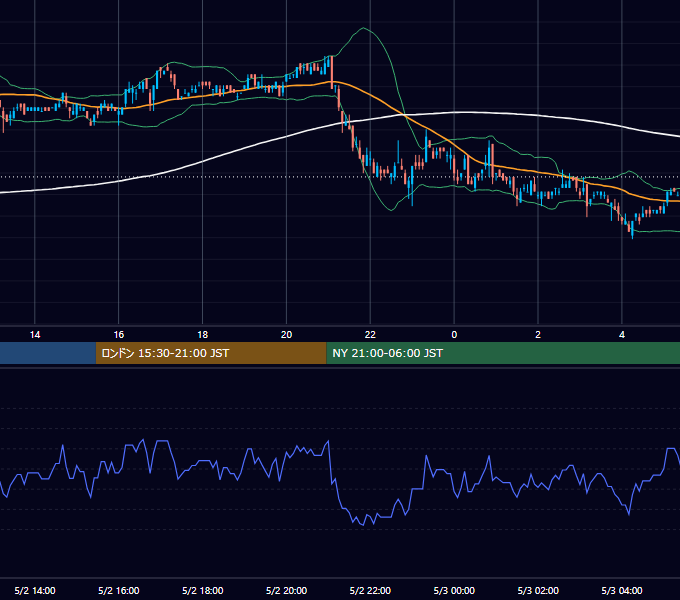Click the 0 hour axis label
This screenshot has width=680, height=600.
[x=454, y=335]
